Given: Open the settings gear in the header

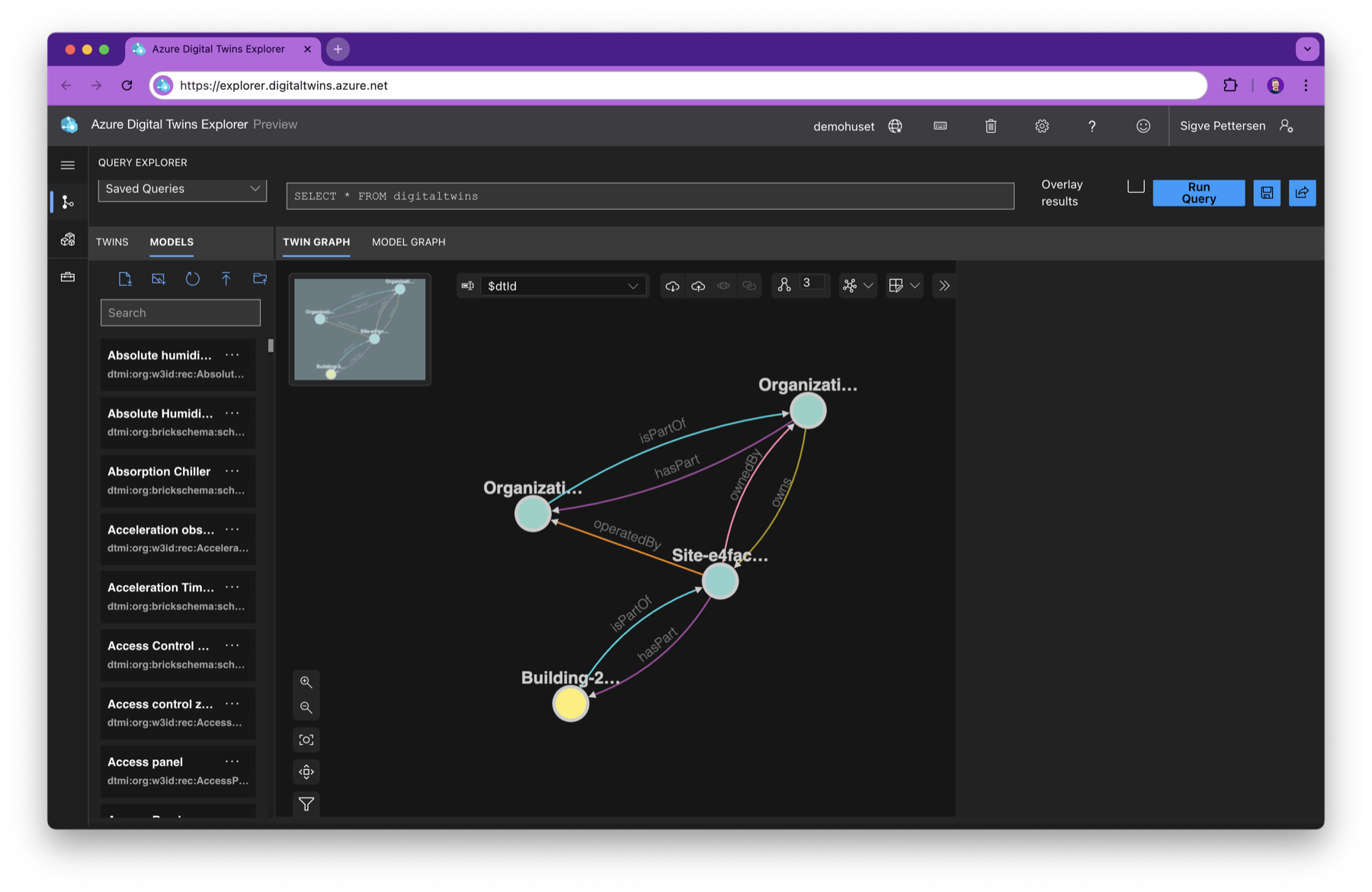Looking at the screenshot, I should [x=1042, y=126].
